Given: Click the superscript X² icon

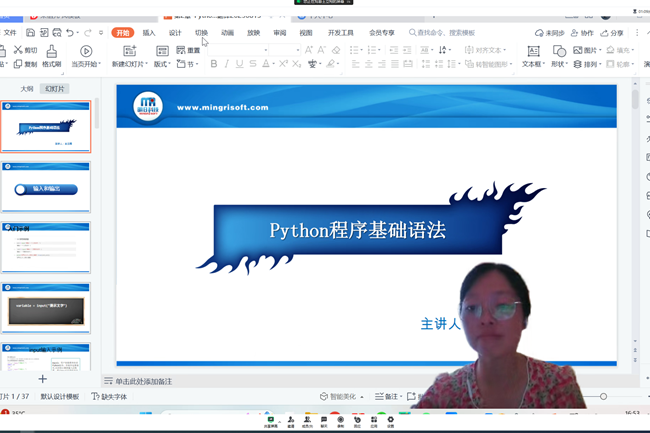Looking at the screenshot, I should (283, 64).
